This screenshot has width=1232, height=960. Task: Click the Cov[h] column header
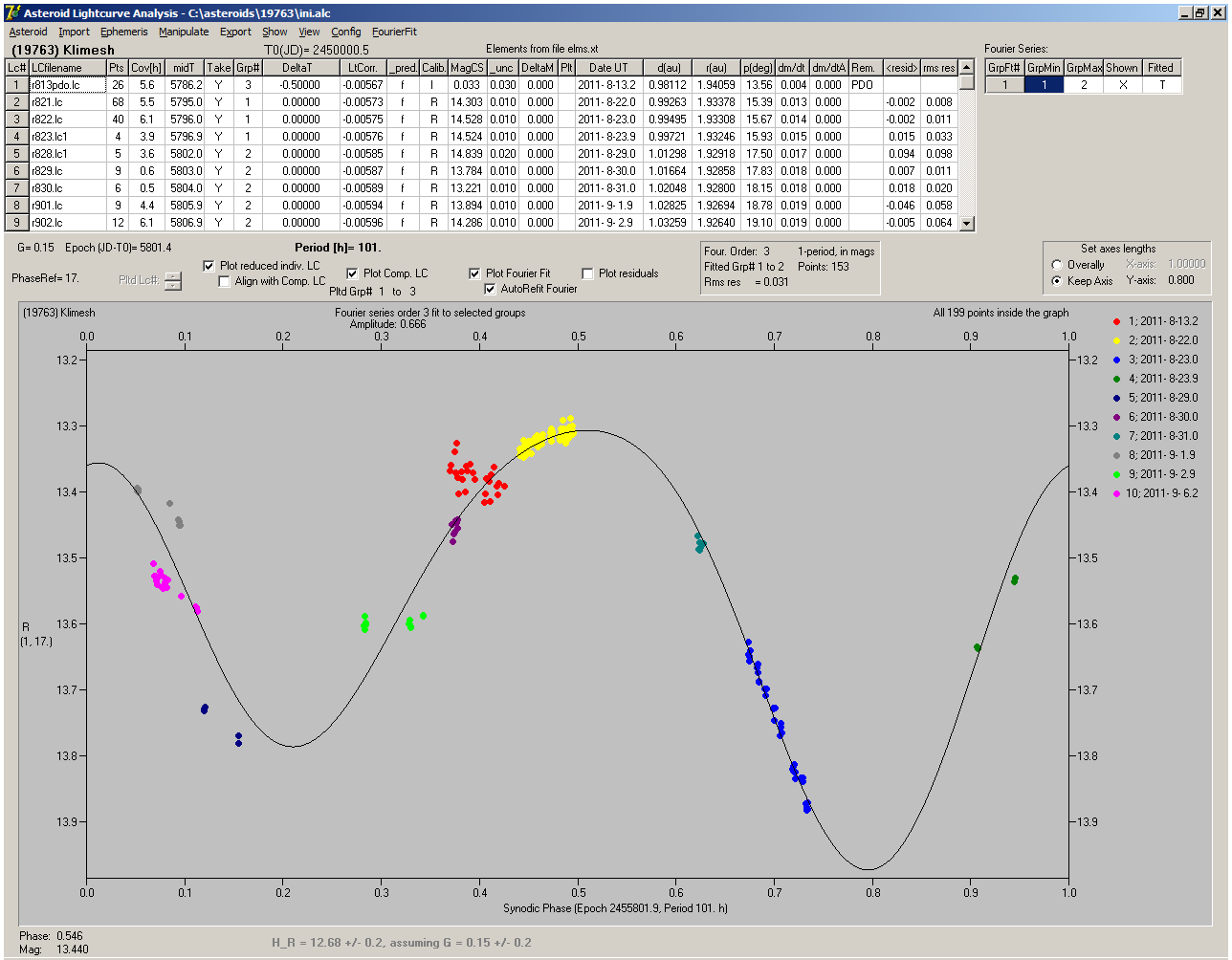(x=146, y=68)
